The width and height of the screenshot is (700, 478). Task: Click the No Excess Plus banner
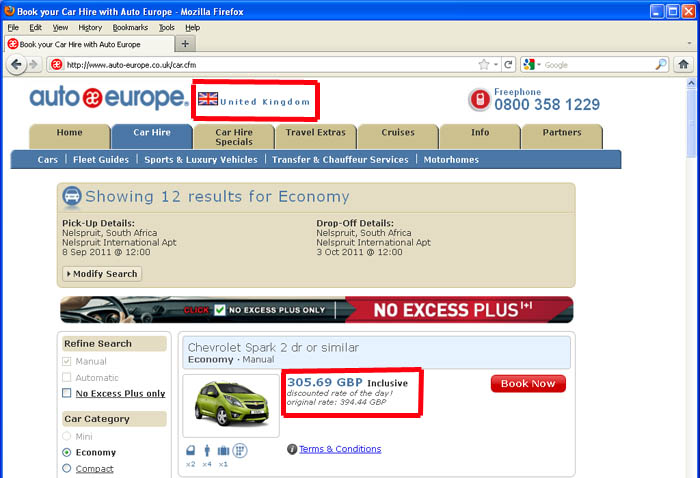(x=317, y=309)
